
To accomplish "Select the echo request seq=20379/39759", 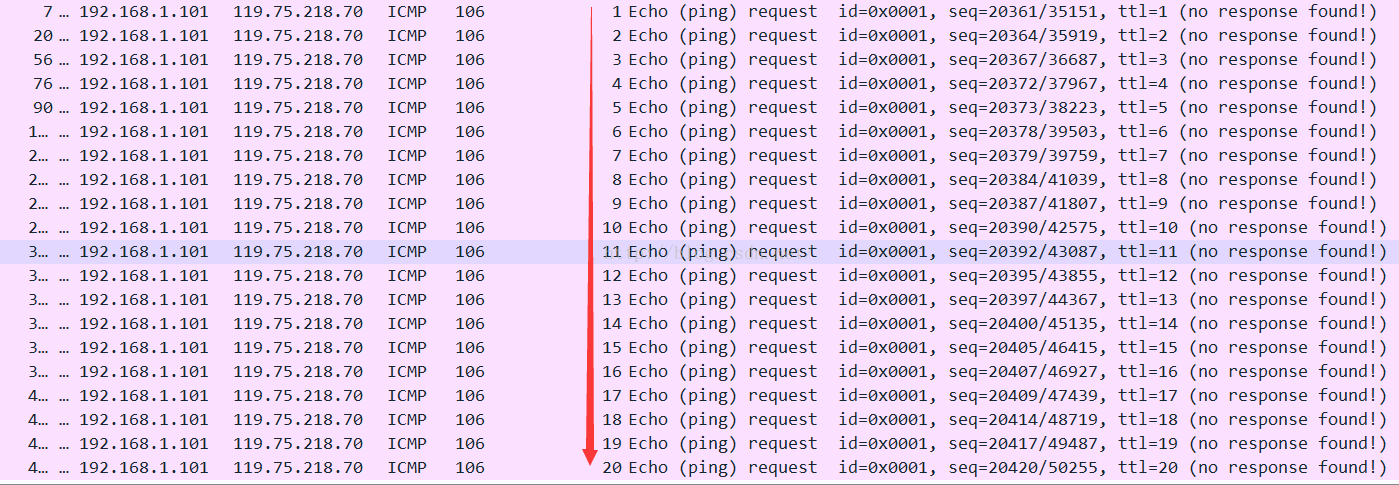I will click(x=699, y=156).
